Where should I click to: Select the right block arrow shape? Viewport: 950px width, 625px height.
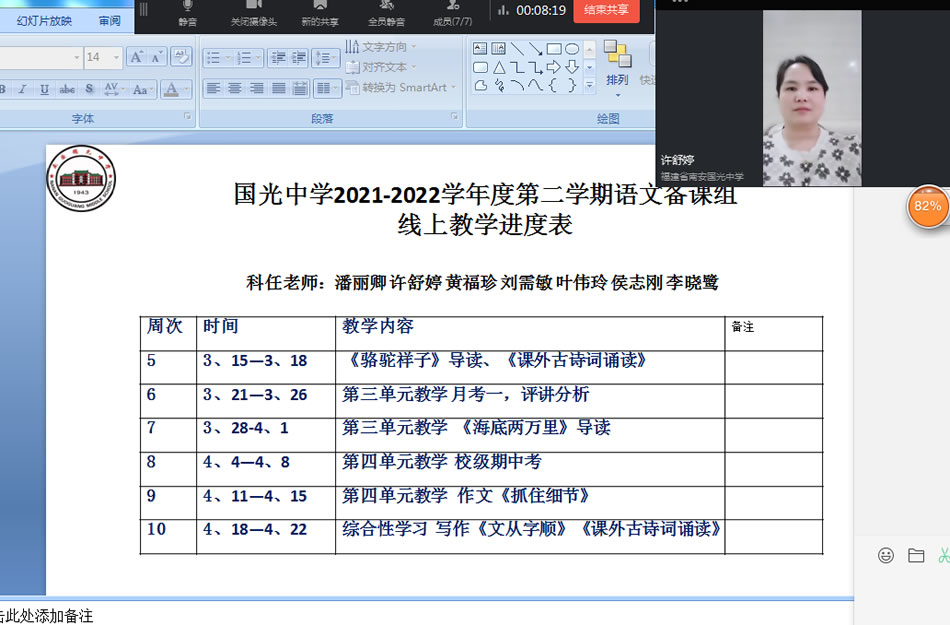coord(554,67)
